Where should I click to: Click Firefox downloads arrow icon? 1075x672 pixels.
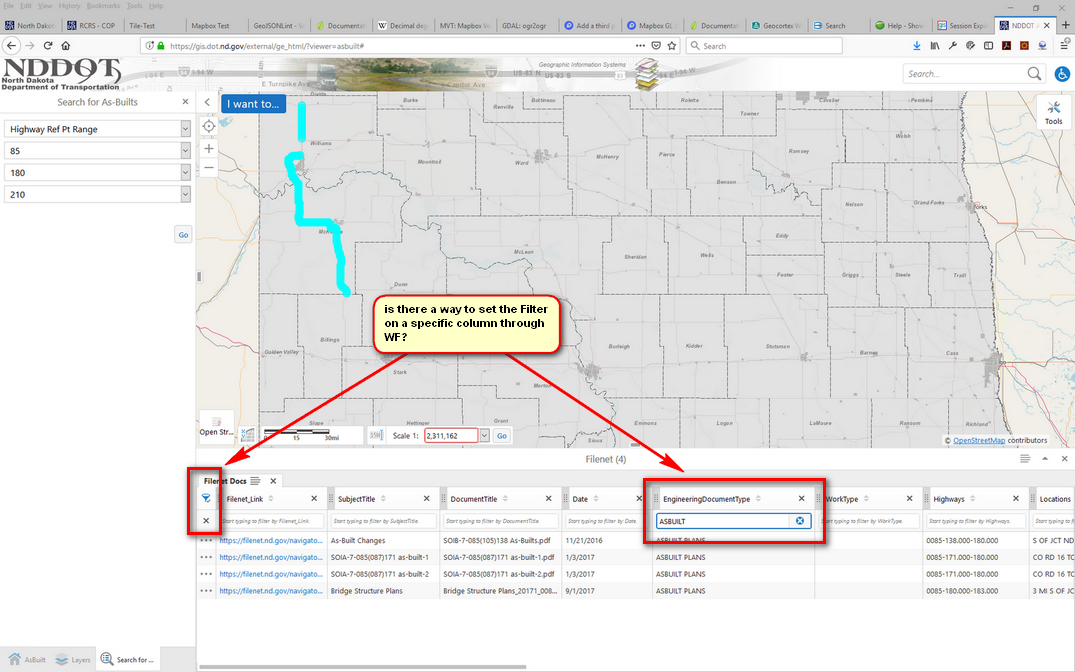pos(917,45)
